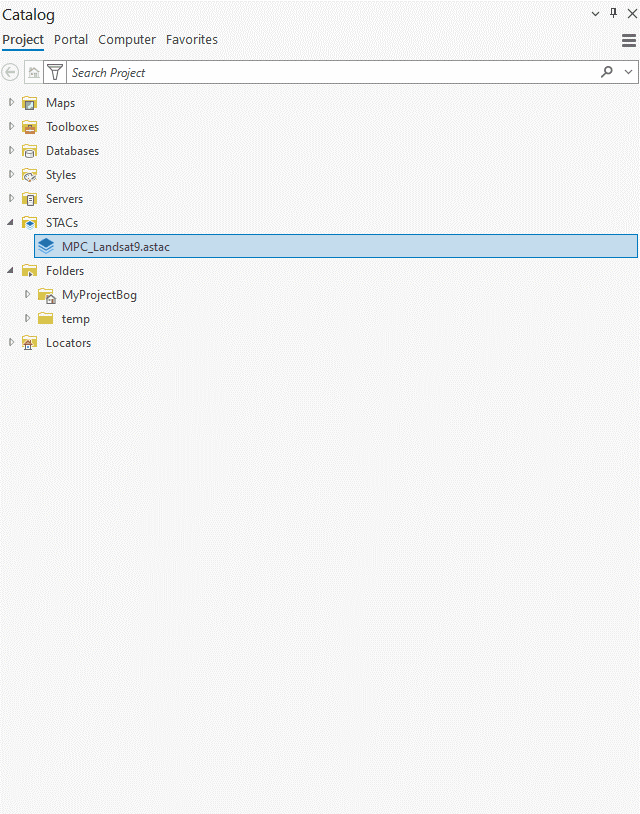Expand the Locators node
Viewport: 640px width, 814px height.
coord(11,342)
